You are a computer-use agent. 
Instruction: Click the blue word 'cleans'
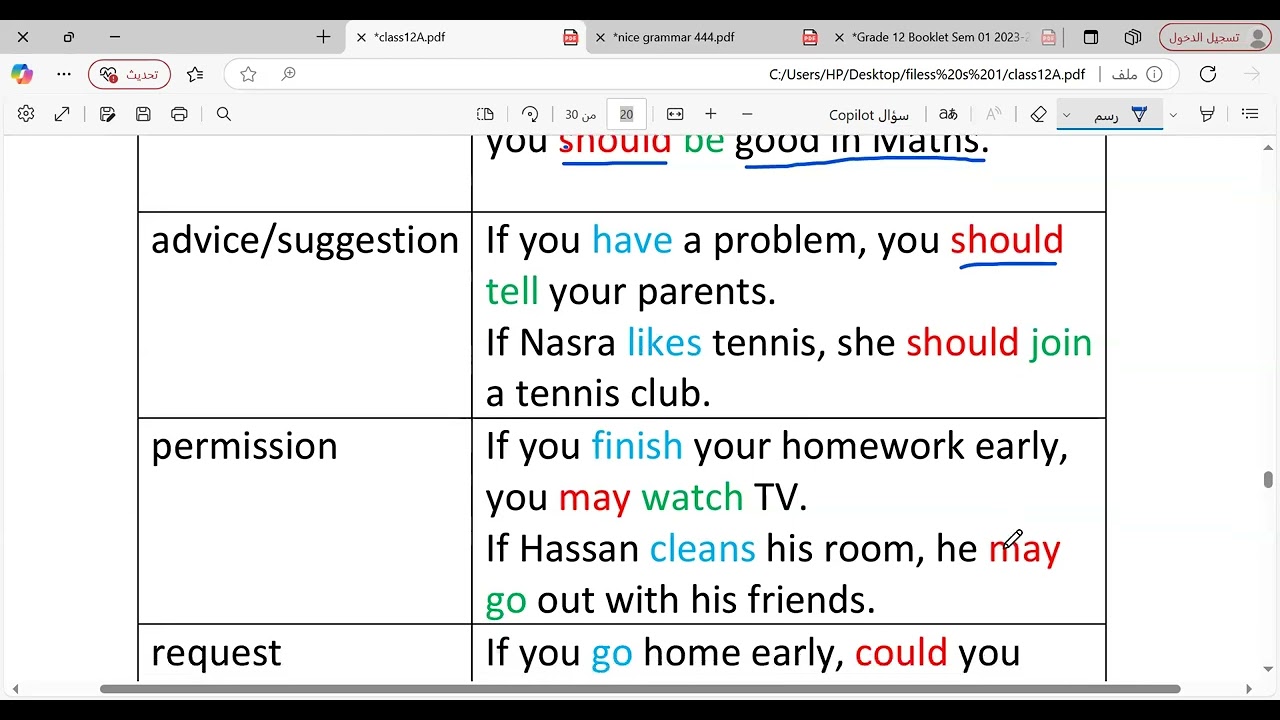point(702,549)
